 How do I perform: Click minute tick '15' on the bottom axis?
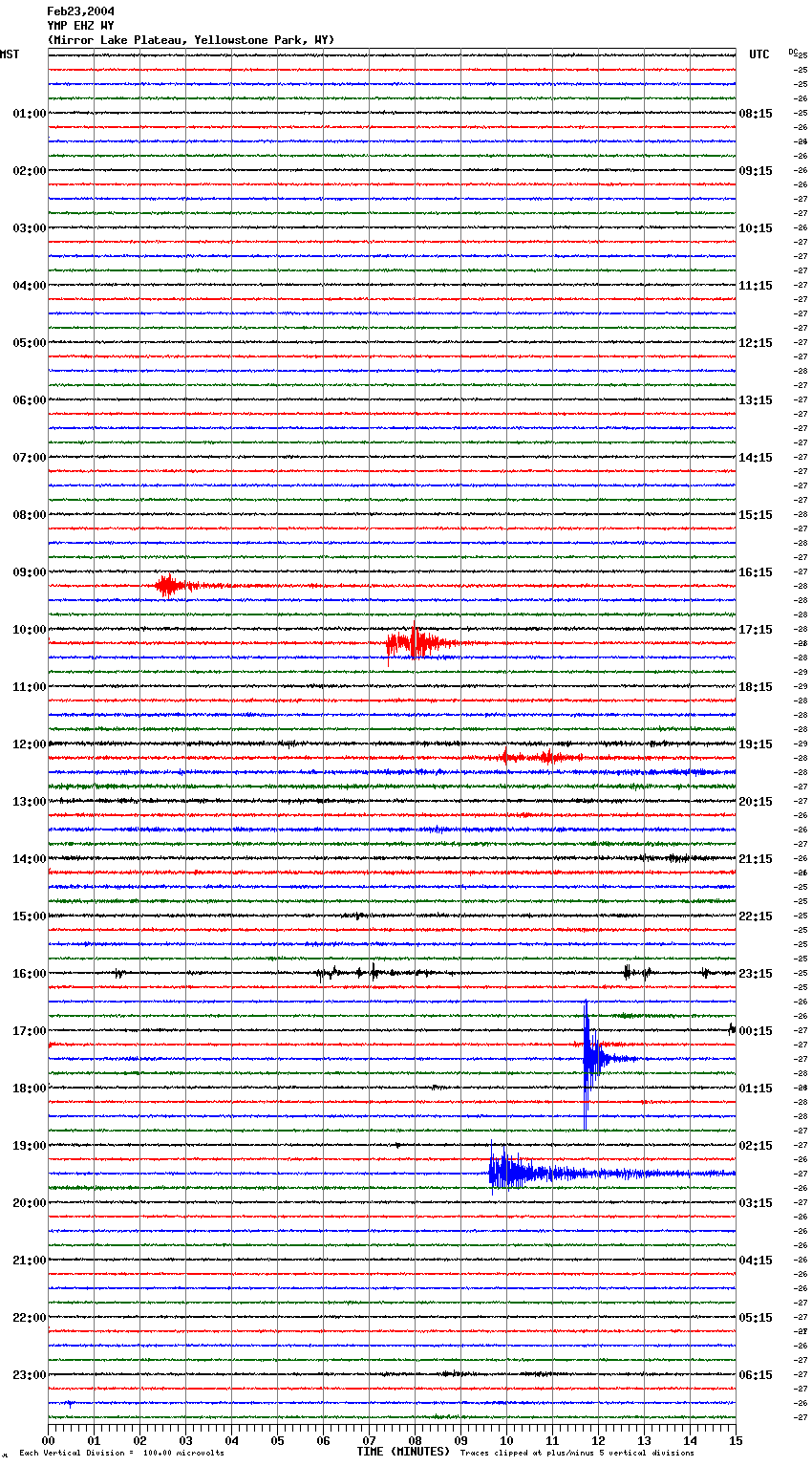[x=736, y=1440]
